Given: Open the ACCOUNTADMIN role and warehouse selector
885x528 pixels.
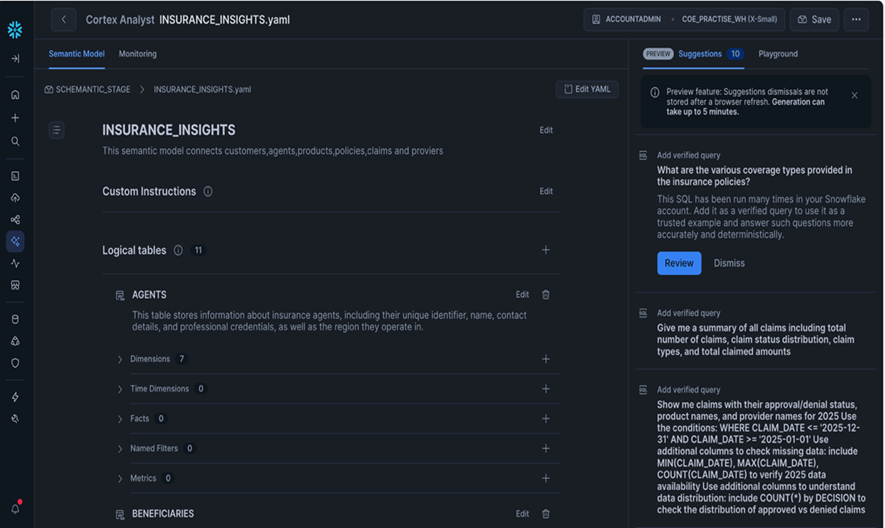Looking at the screenshot, I should [x=685, y=19].
